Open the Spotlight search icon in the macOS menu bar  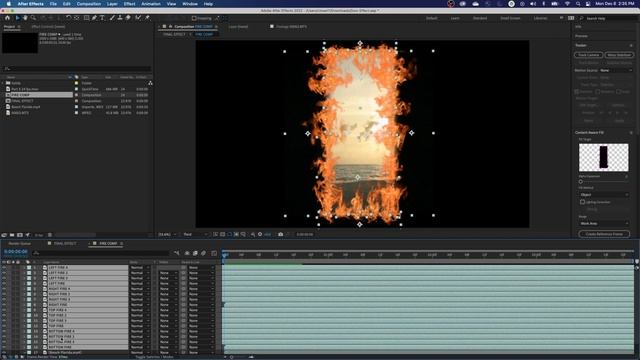coord(578,4)
